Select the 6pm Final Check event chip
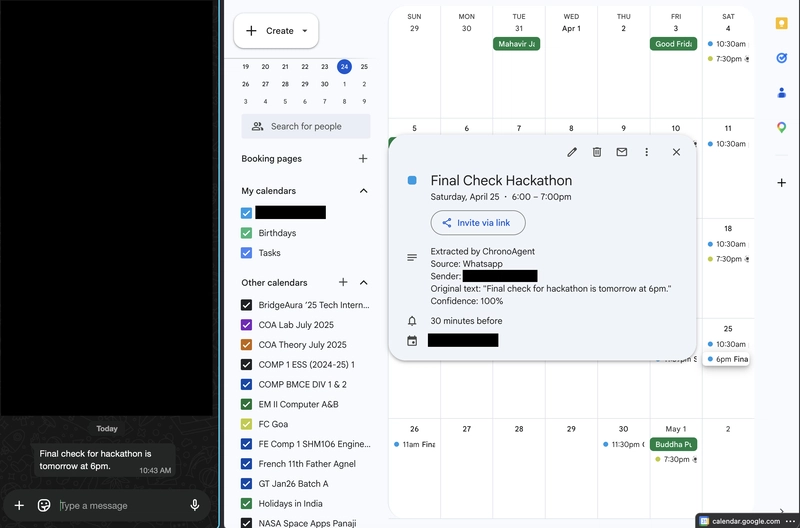800x528 pixels. (727, 359)
